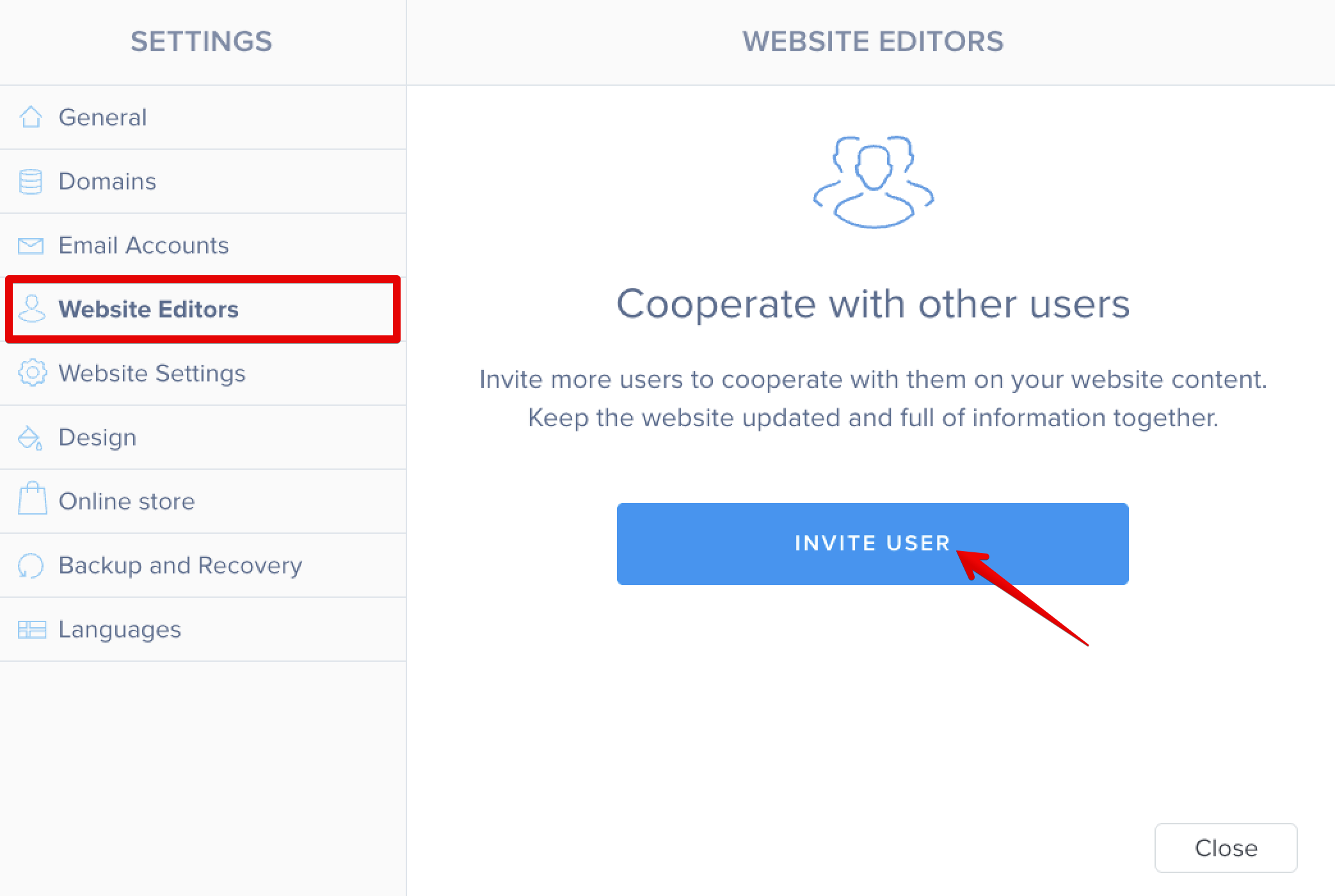Open the General settings section
Viewport: 1335px width, 896px height.
click(x=102, y=118)
